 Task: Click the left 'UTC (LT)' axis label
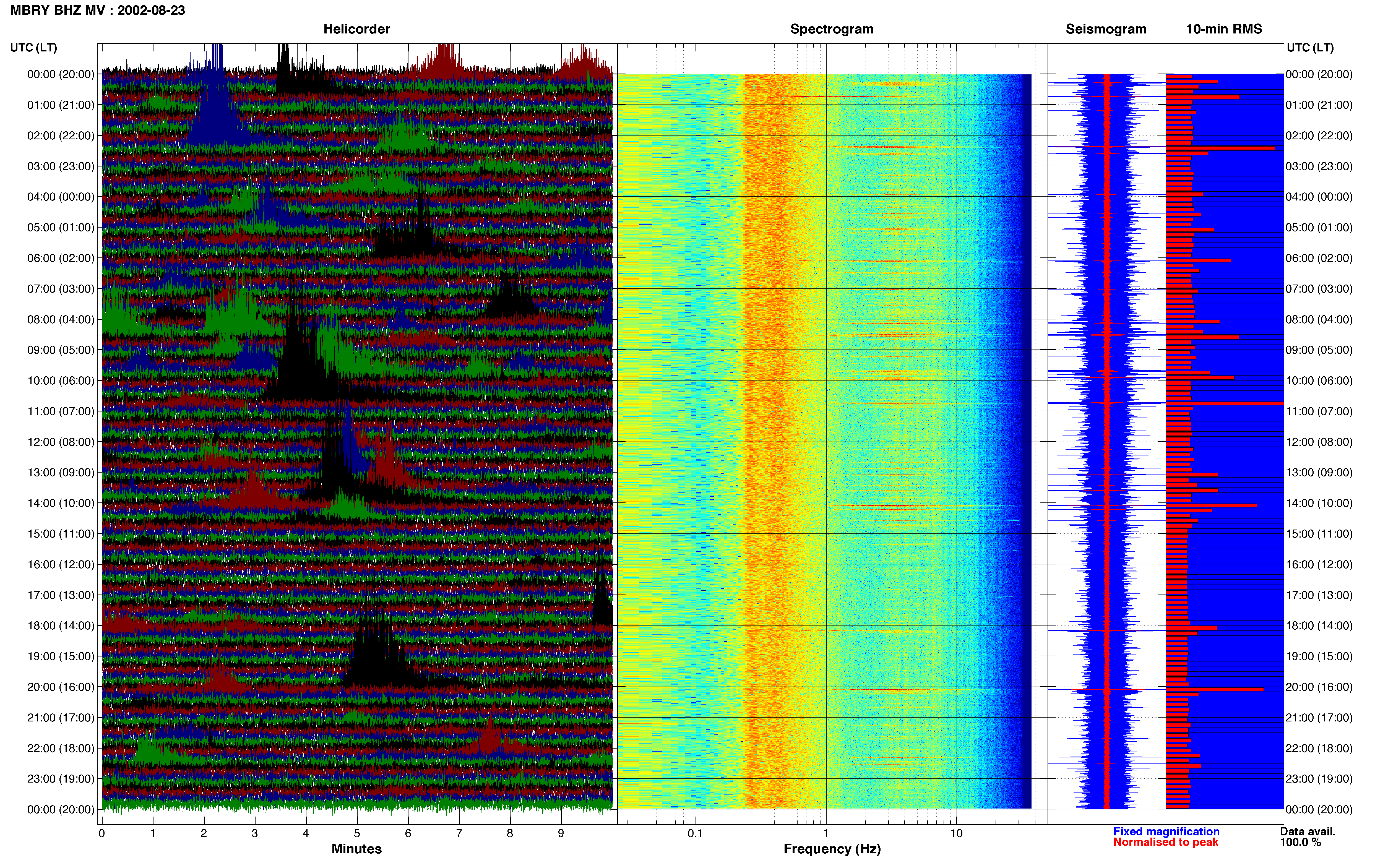point(34,47)
